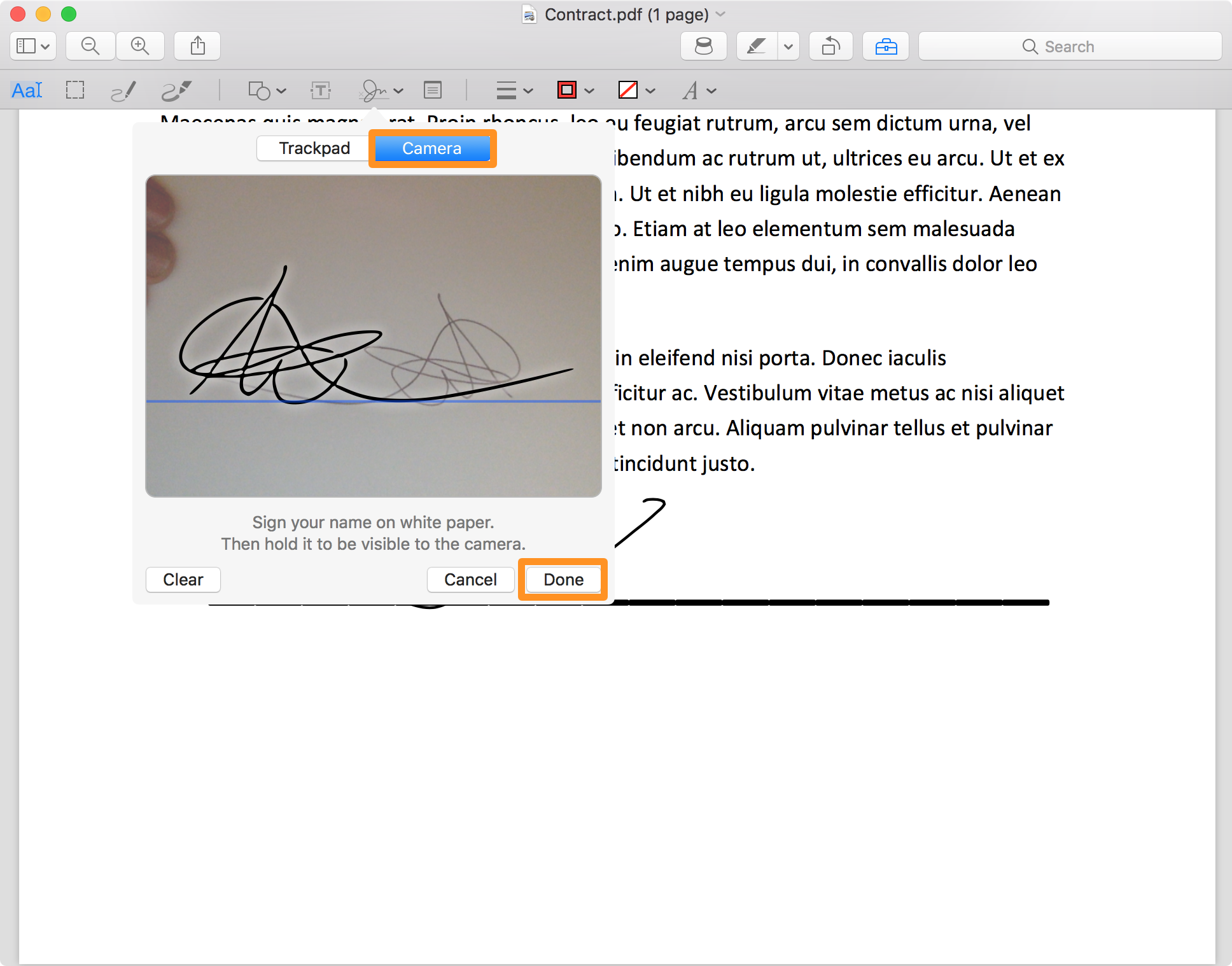Click the yellow minimize window button
1232x966 pixels.
click(x=43, y=13)
